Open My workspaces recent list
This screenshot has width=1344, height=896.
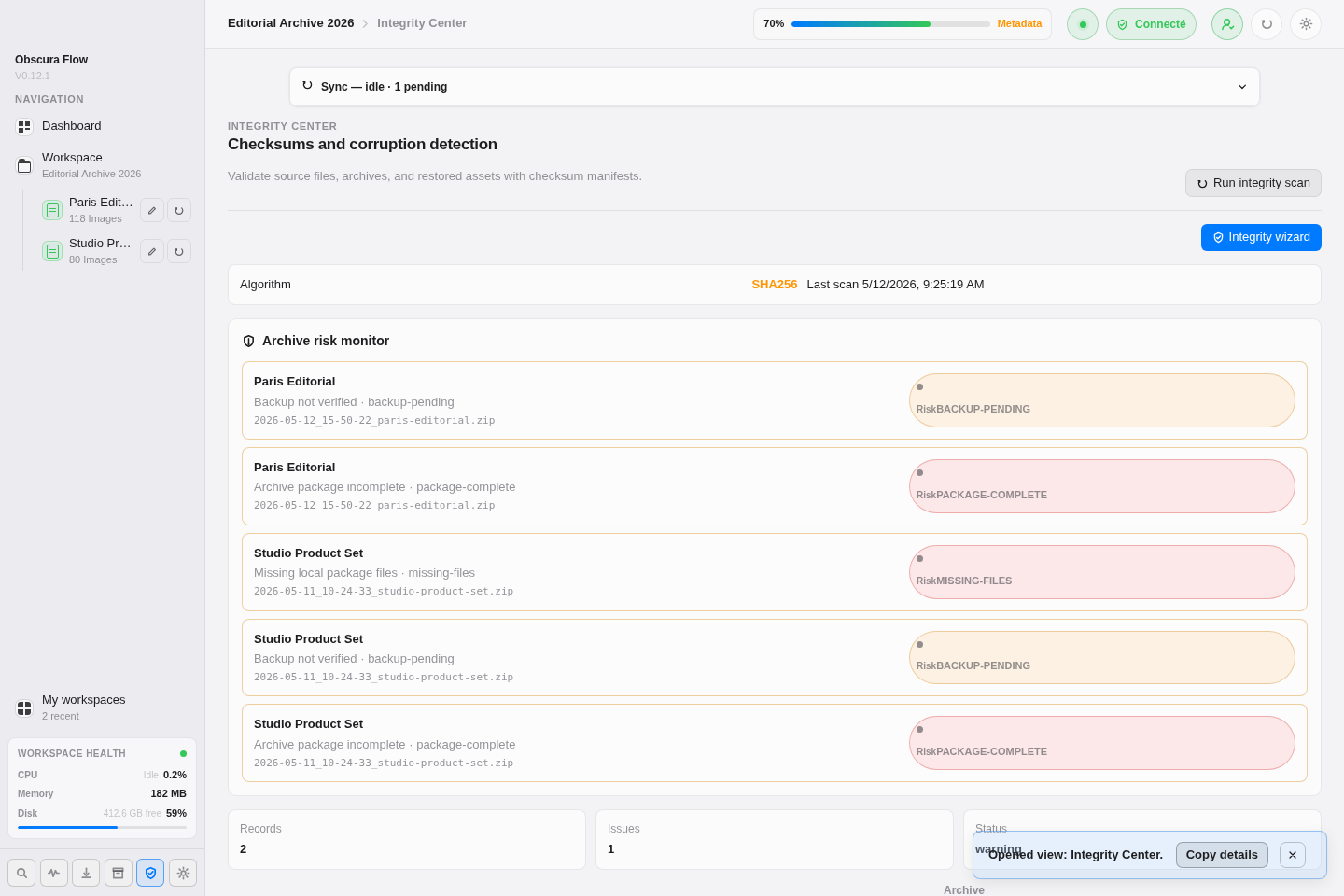[x=103, y=707]
